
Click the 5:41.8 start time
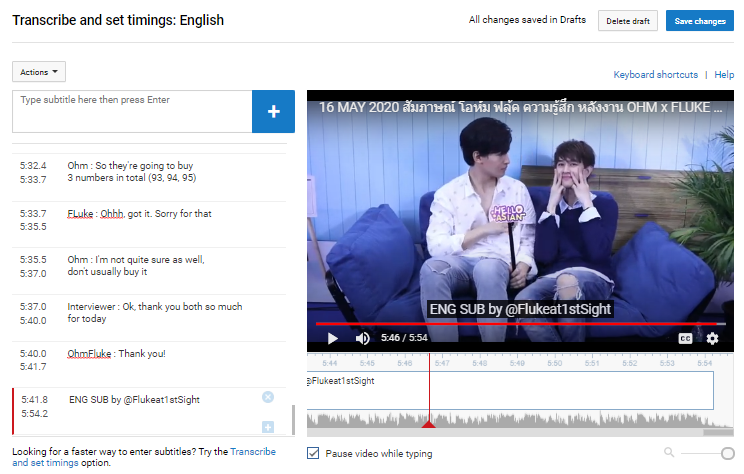[x=35, y=400]
